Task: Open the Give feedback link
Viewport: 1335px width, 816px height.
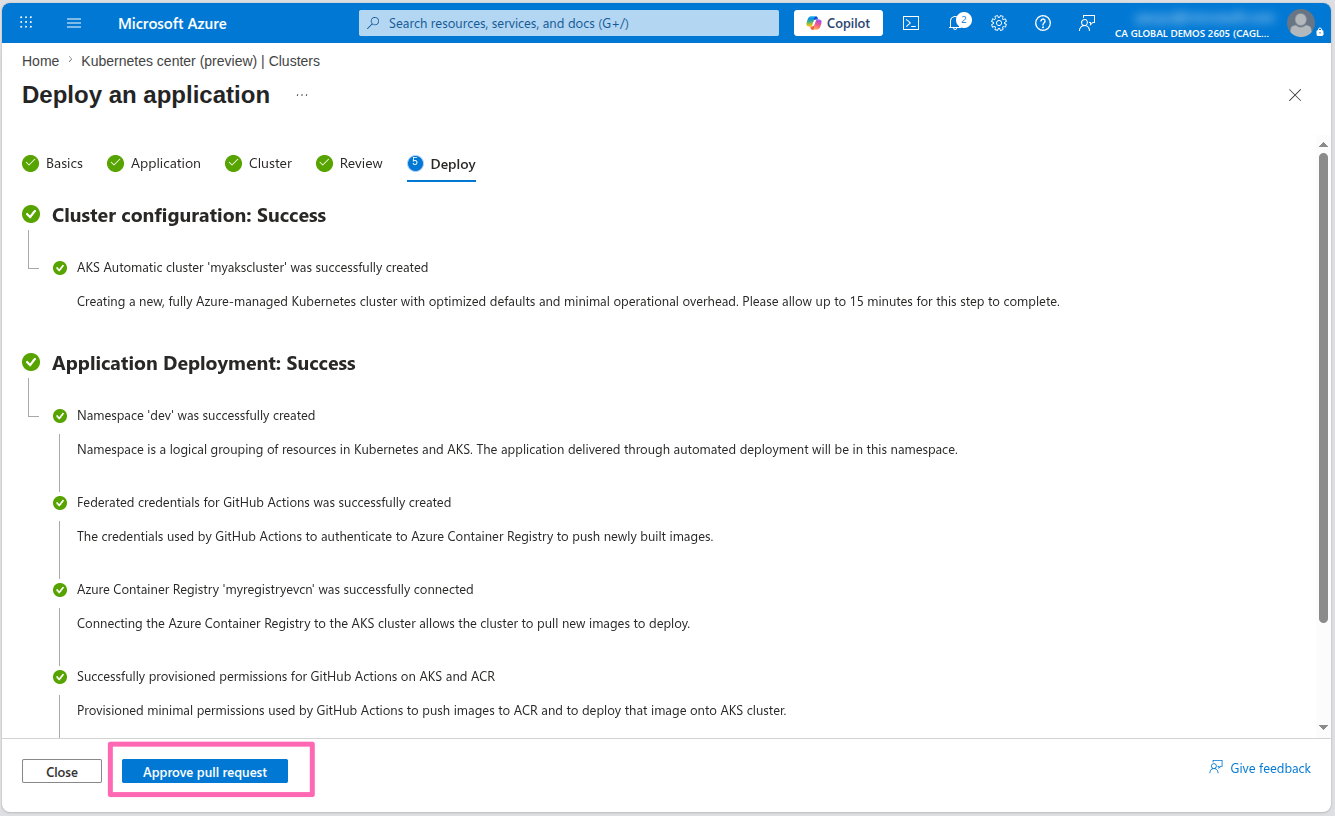Action: point(1260,768)
